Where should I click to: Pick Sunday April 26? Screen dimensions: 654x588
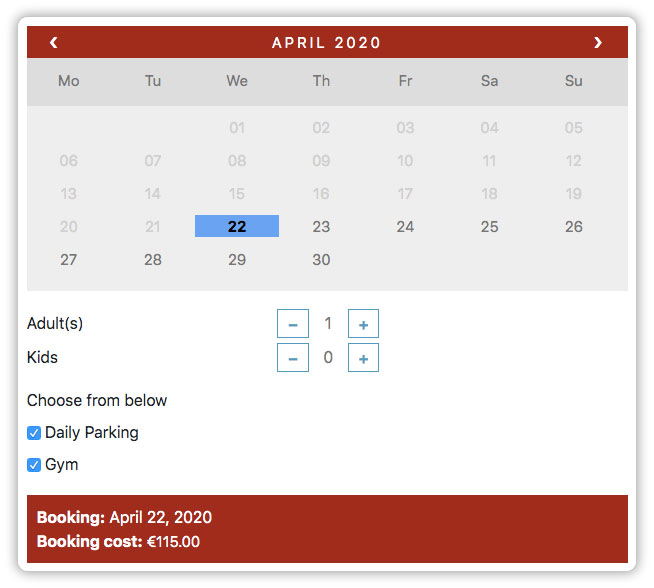pos(574,226)
